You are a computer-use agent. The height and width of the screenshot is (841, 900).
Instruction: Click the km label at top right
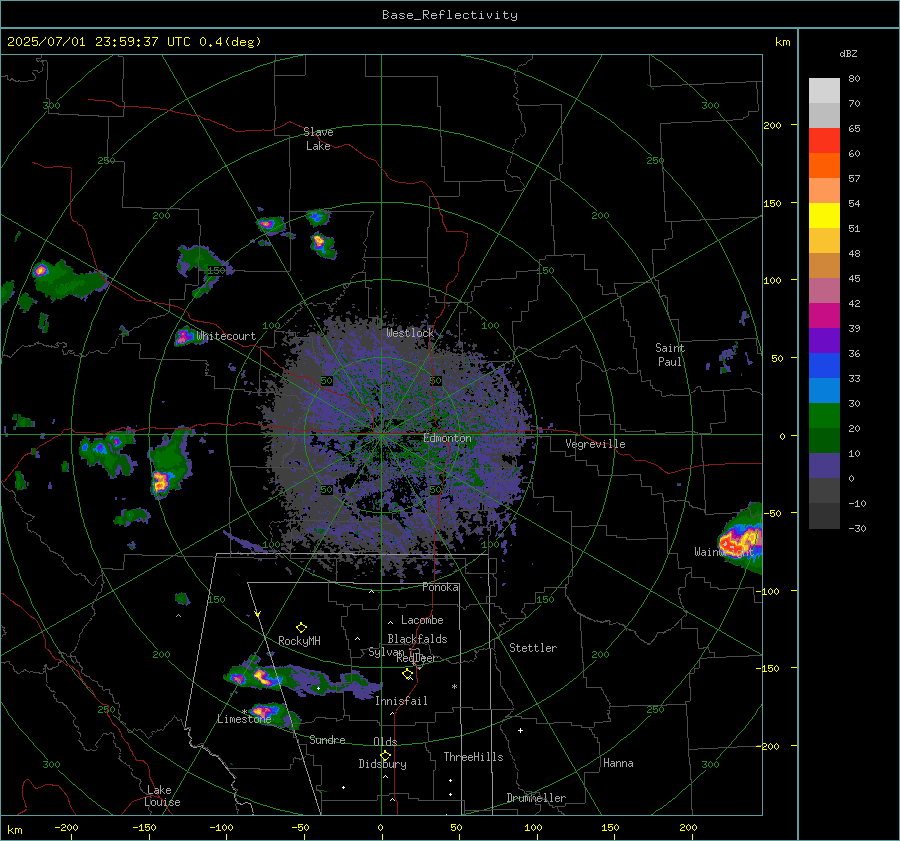point(782,42)
